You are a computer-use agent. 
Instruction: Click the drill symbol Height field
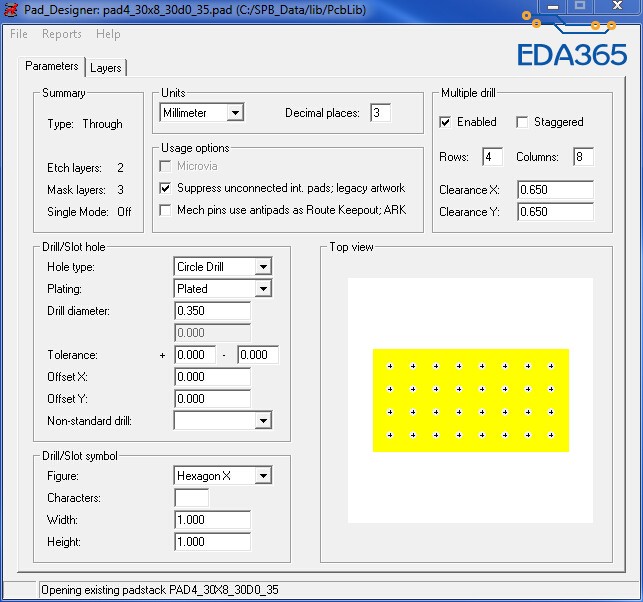pos(212,542)
